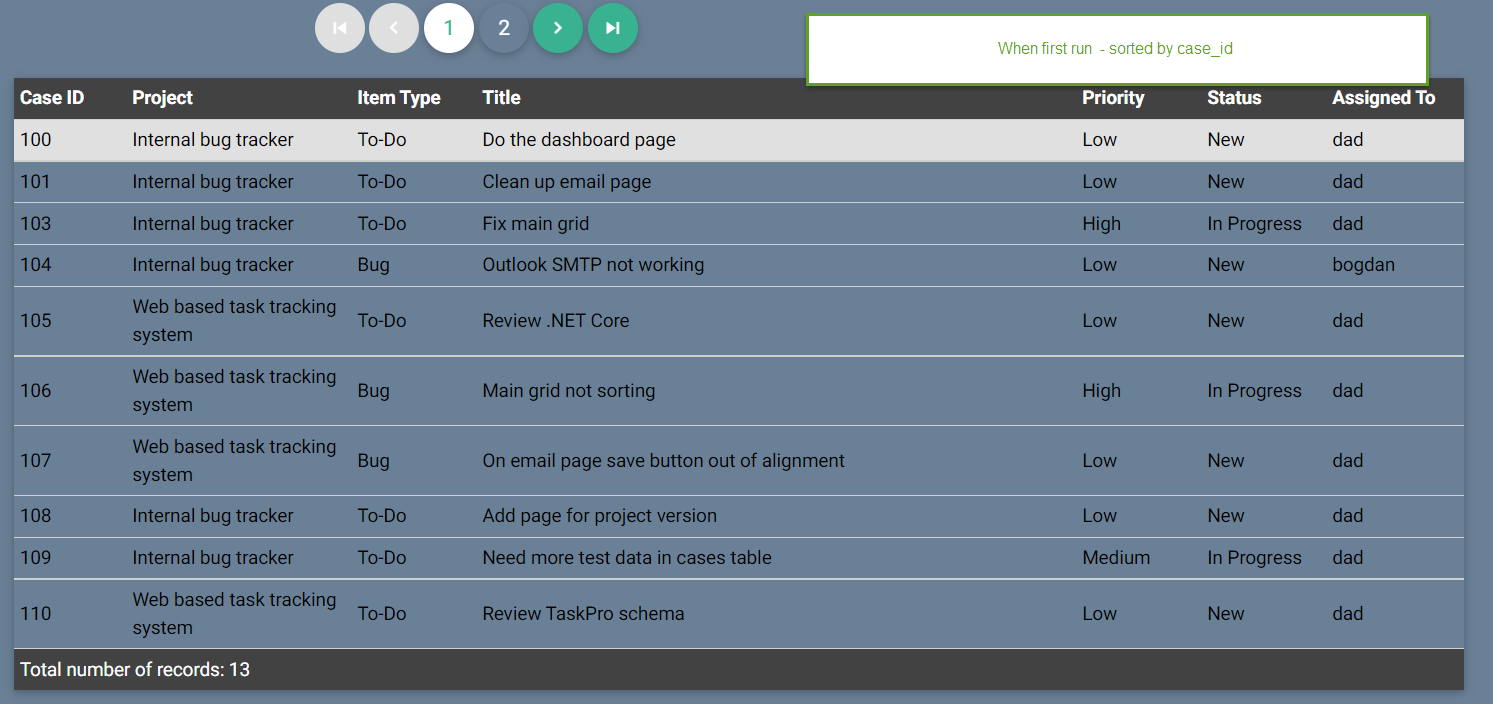Select case ID 101 cell
The width and height of the screenshot is (1493, 704).
coord(36,182)
